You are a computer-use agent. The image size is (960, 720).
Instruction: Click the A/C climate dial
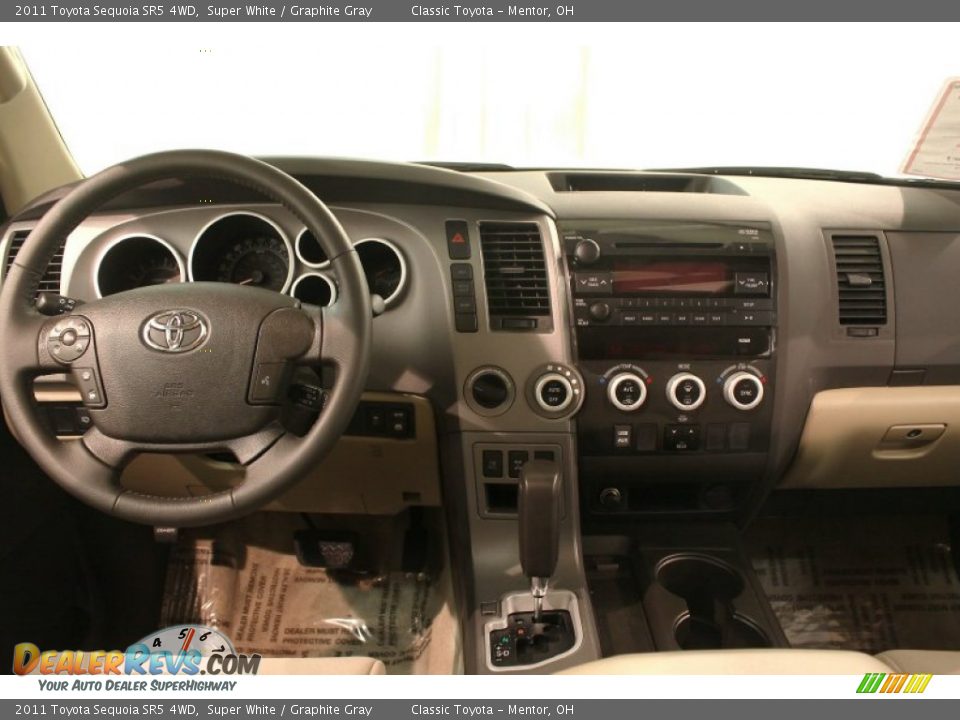(627, 391)
